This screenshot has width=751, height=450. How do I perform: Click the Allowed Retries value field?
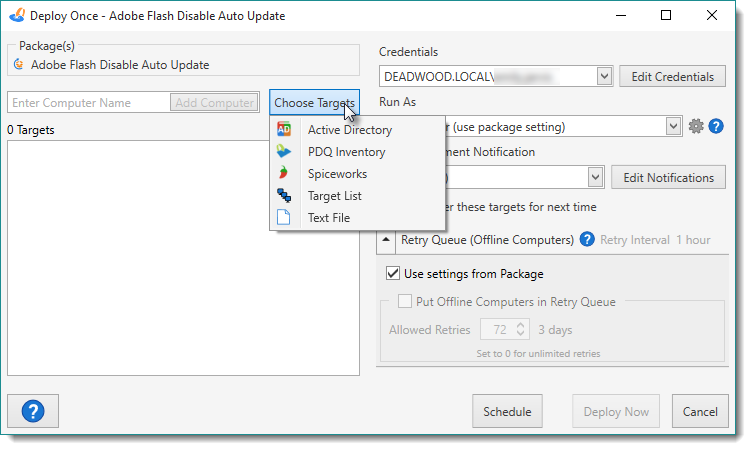pos(499,329)
